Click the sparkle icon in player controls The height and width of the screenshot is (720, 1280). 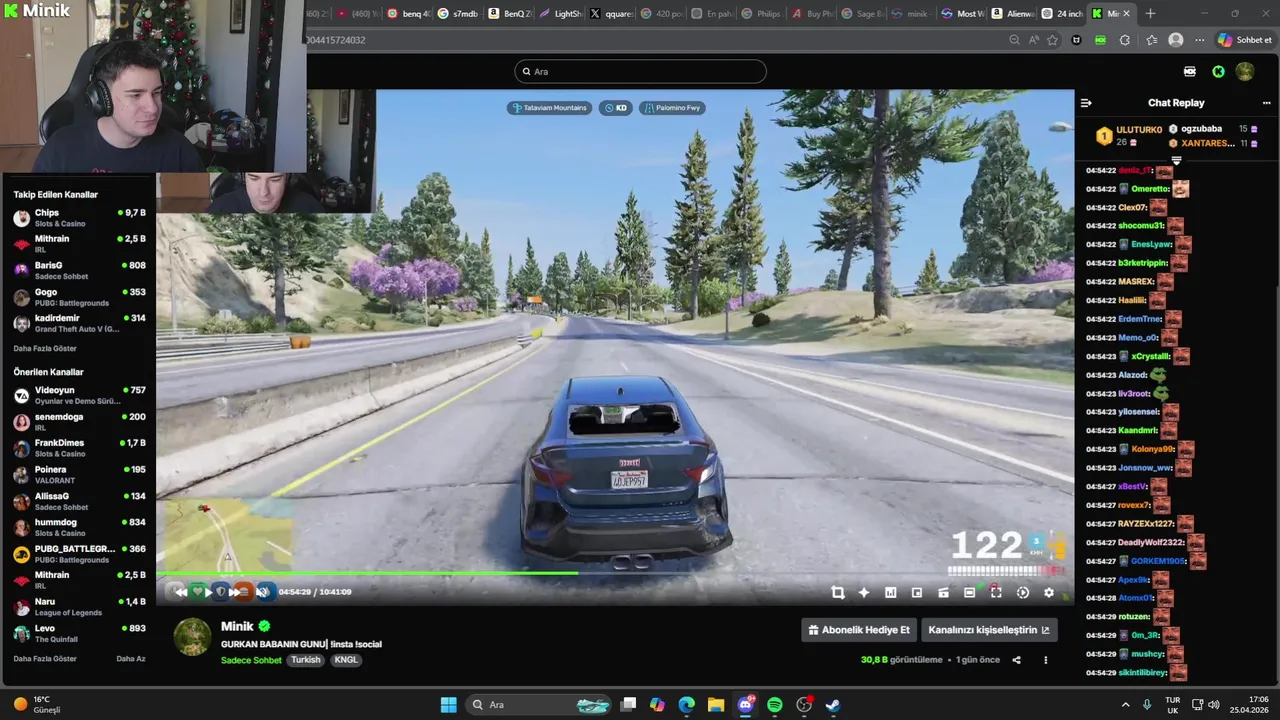coord(864,592)
